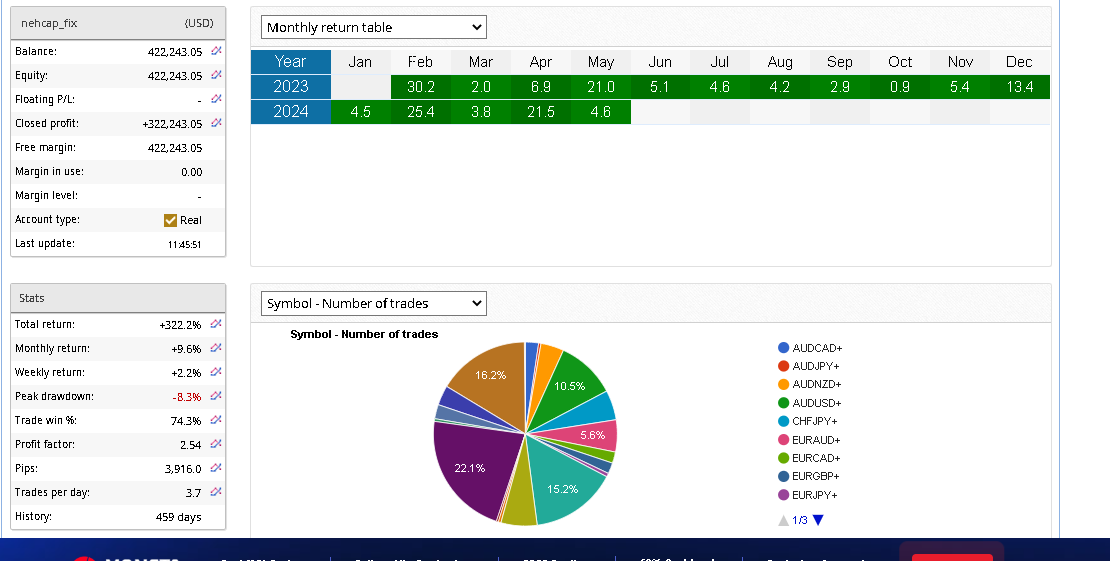The height and width of the screenshot is (561, 1110).
Task: Click the chart icon next to Equity
Action: coord(217,75)
